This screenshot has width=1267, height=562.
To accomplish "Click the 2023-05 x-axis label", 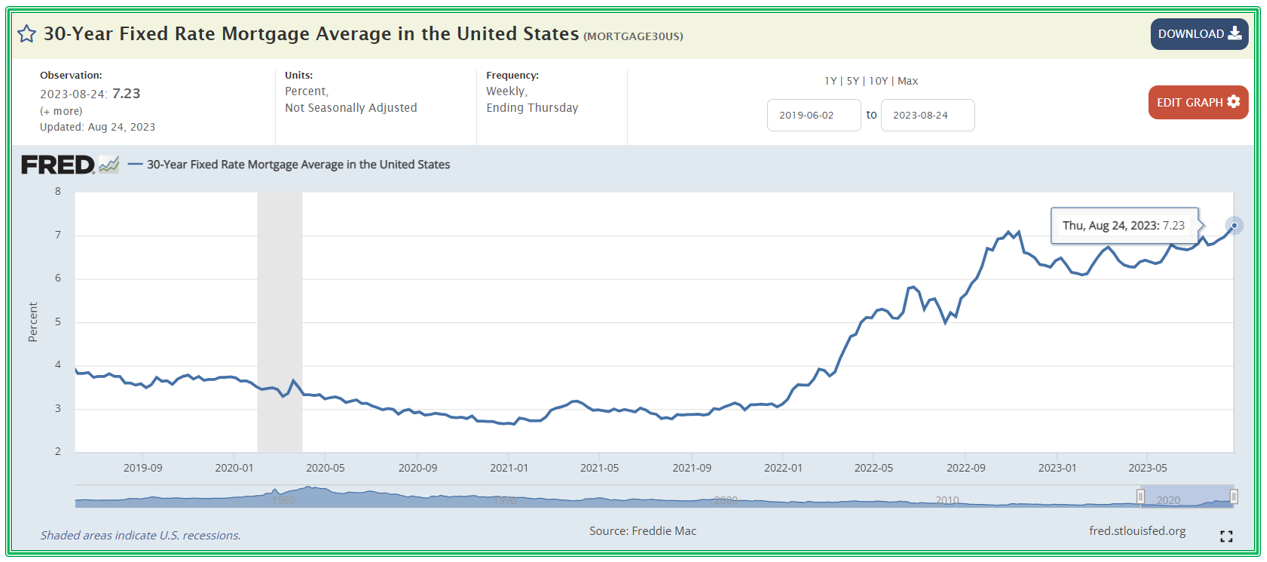I will click(x=1148, y=467).
